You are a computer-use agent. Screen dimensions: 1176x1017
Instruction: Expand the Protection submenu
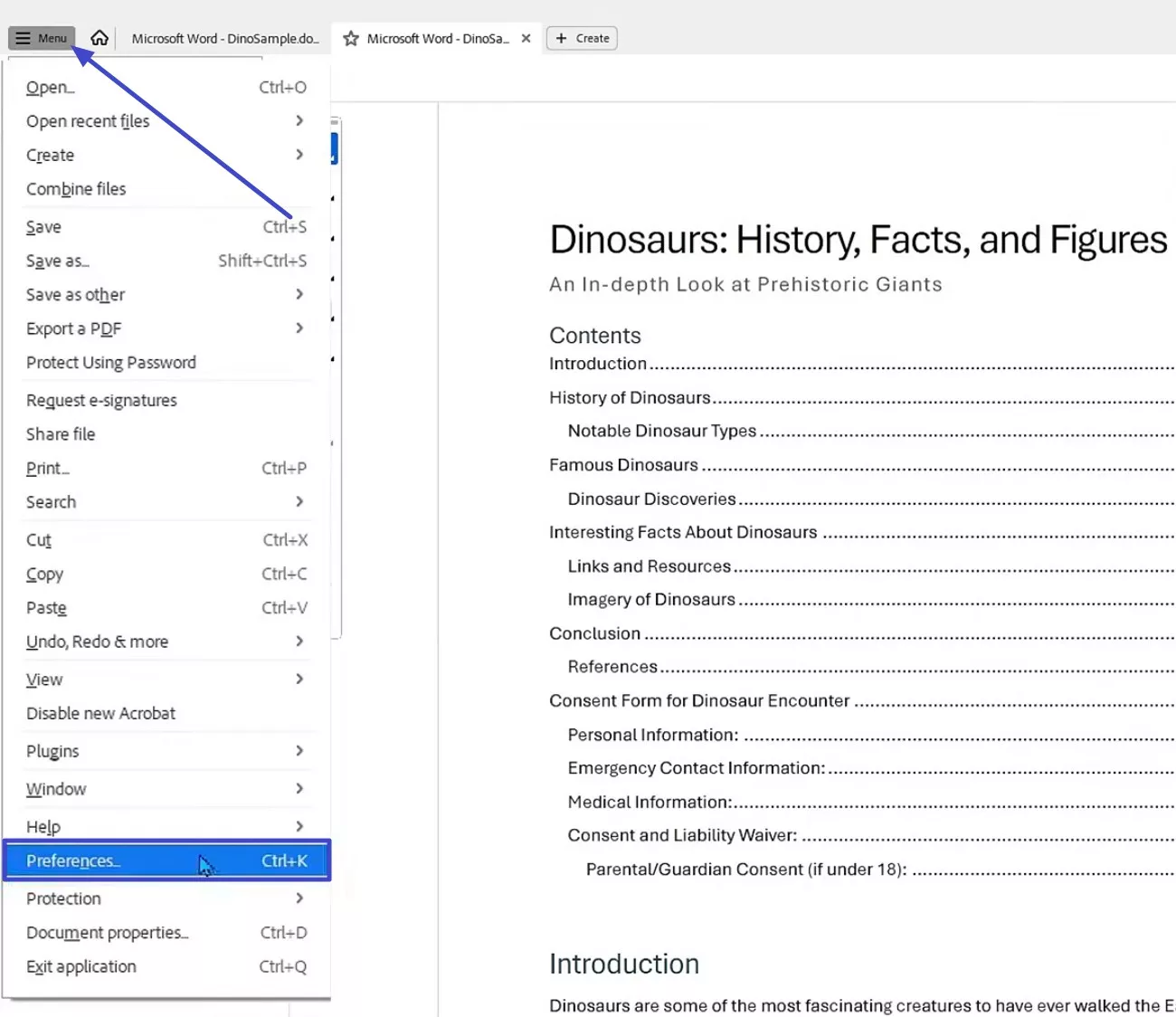click(63, 898)
